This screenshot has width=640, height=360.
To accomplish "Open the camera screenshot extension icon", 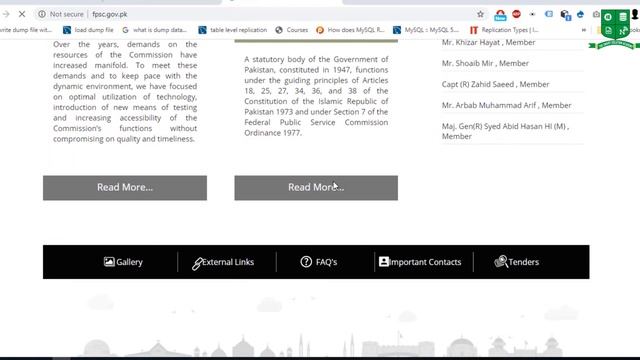I will (x=596, y=14).
